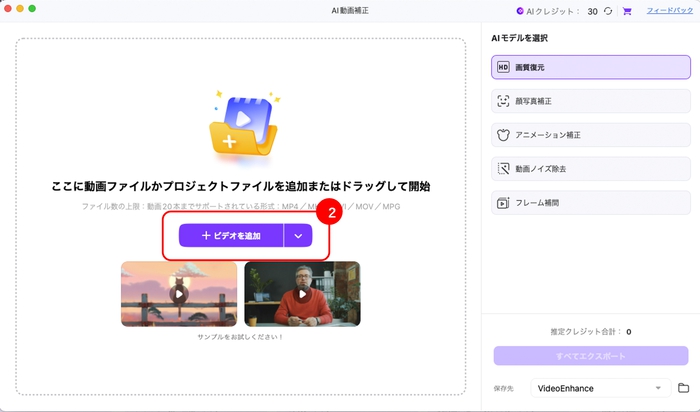Screen dimensions: 700x412
Task: Expand the arrow next to ビデオを追加
Action: pos(298,236)
